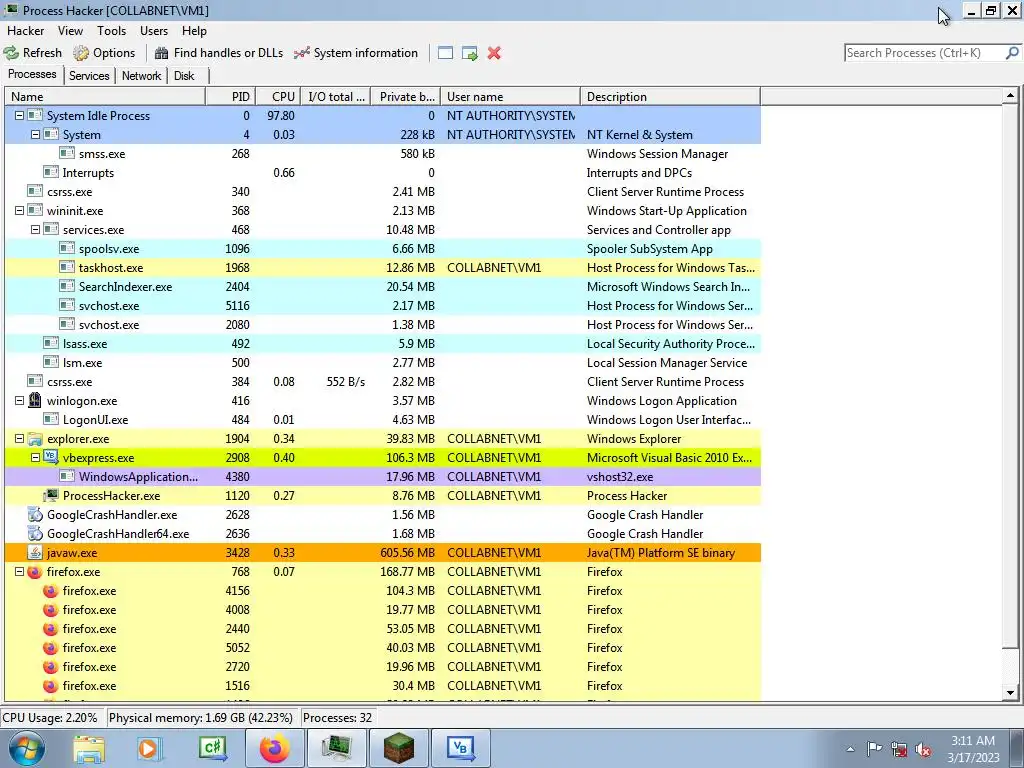Open Options via the gear icon

[x=81, y=53]
